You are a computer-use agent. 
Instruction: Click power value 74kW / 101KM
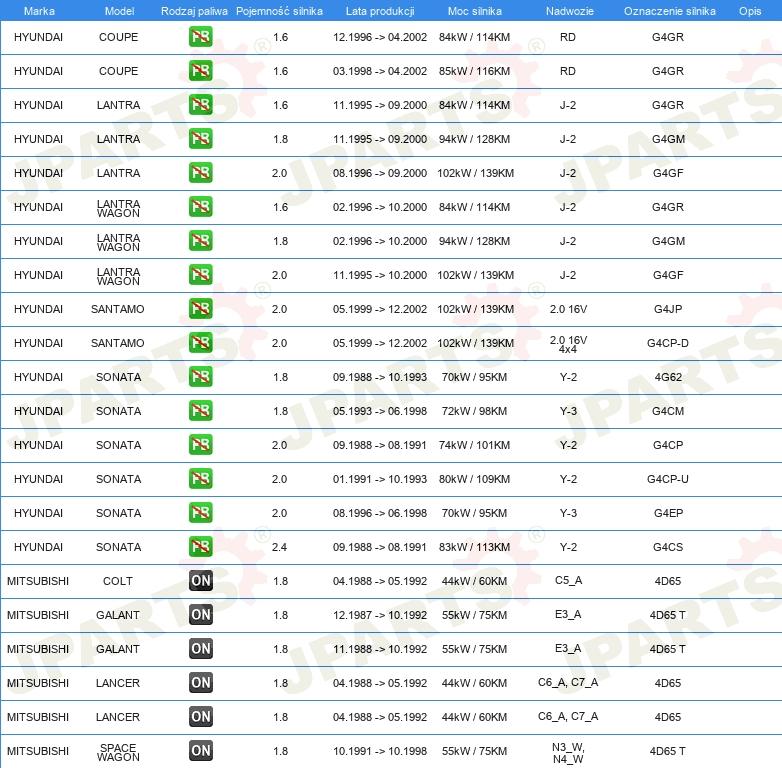pos(474,445)
